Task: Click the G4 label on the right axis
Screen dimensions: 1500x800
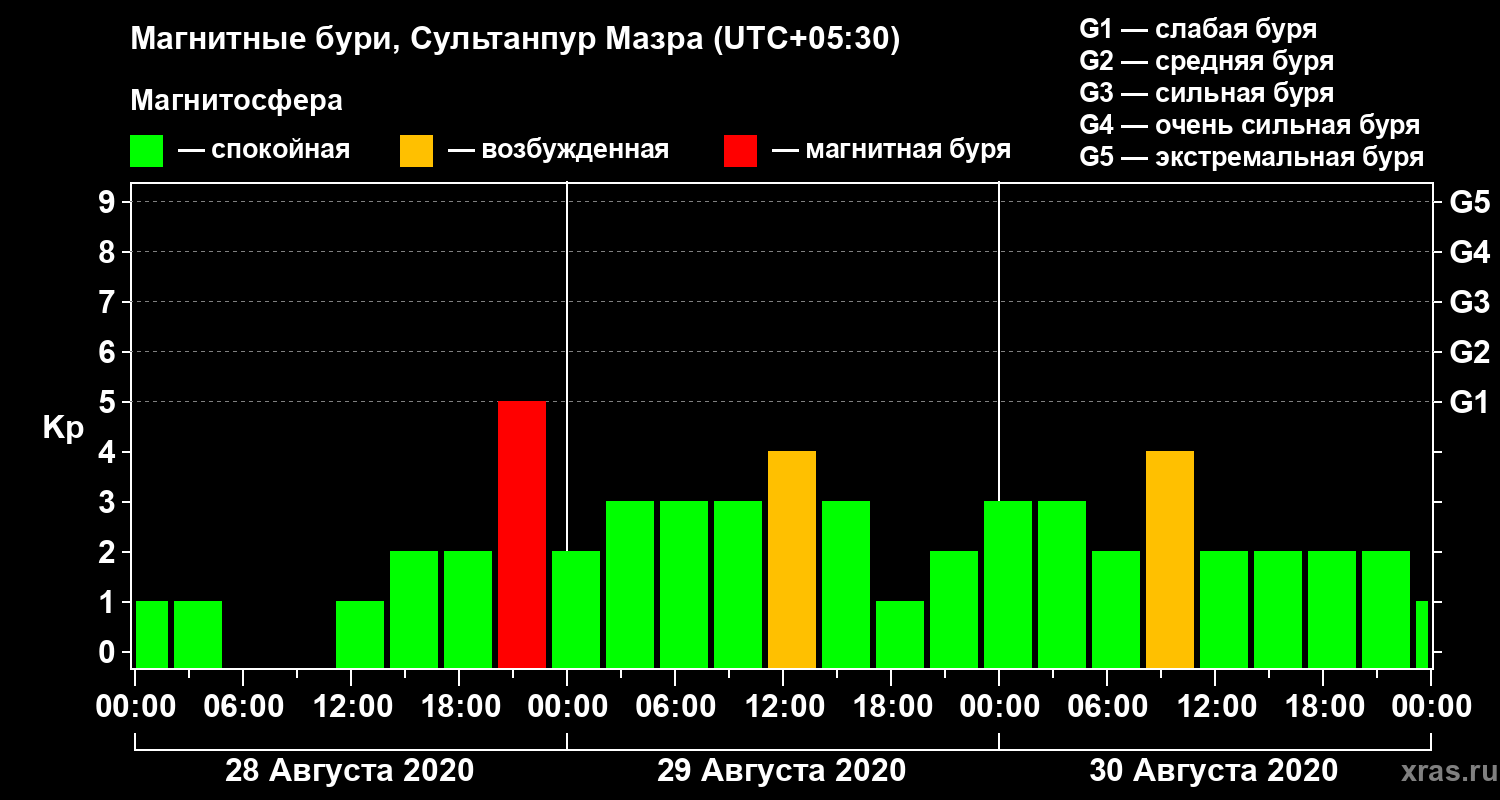Action: tap(1469, 252)
